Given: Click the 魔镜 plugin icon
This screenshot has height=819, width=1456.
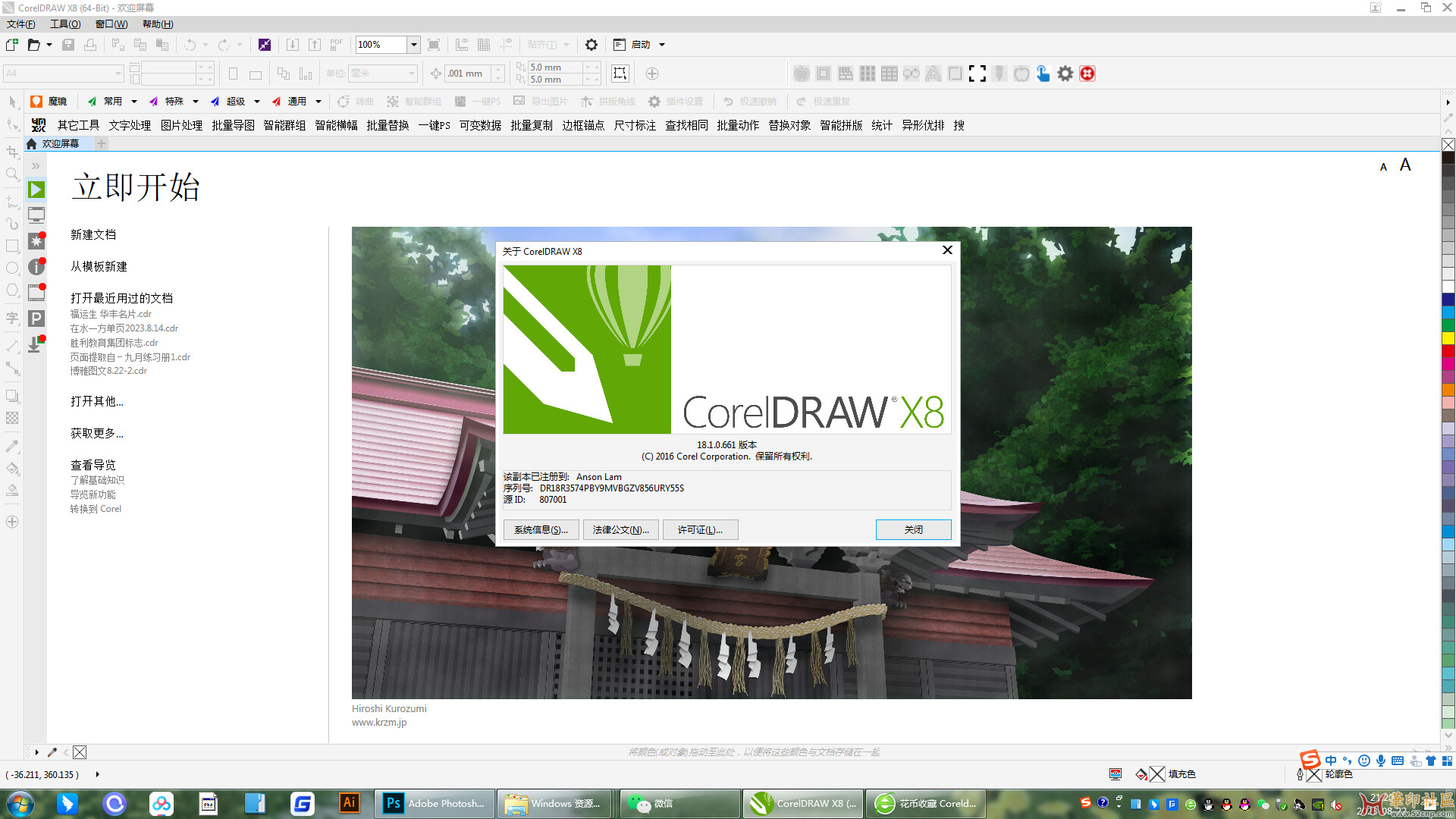Looking at the screenshot, I should (x=36, y=102).
